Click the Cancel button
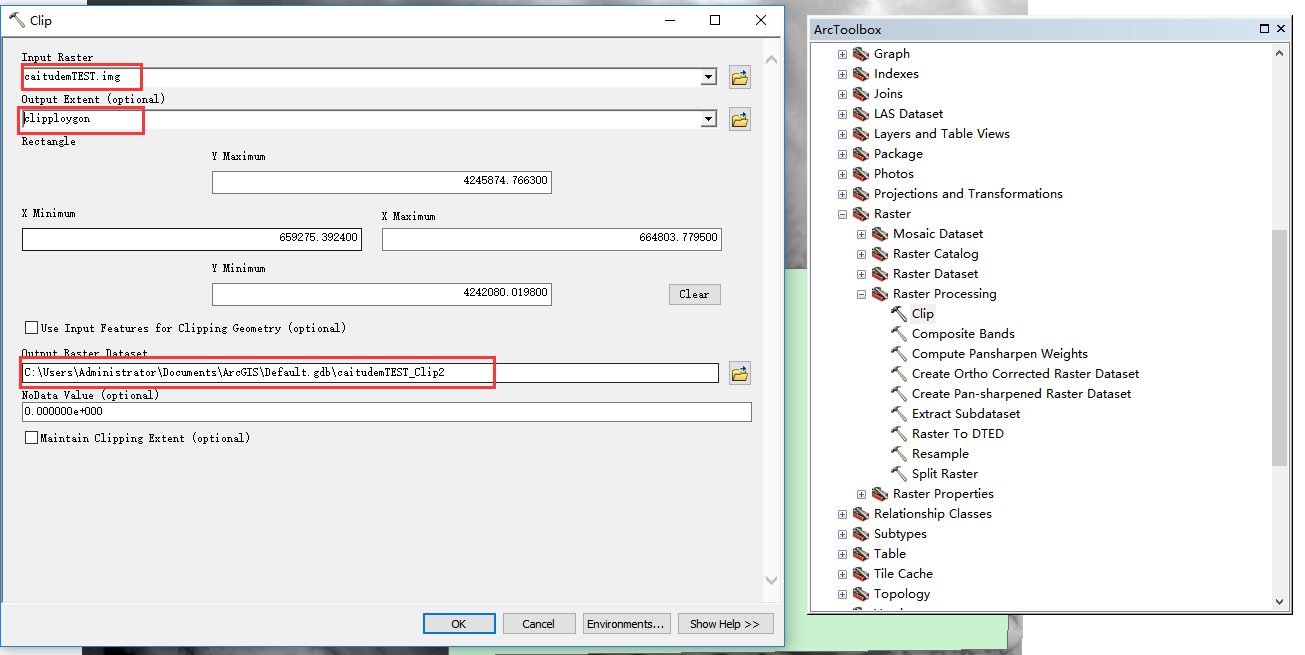 click(x=538, y=624)
